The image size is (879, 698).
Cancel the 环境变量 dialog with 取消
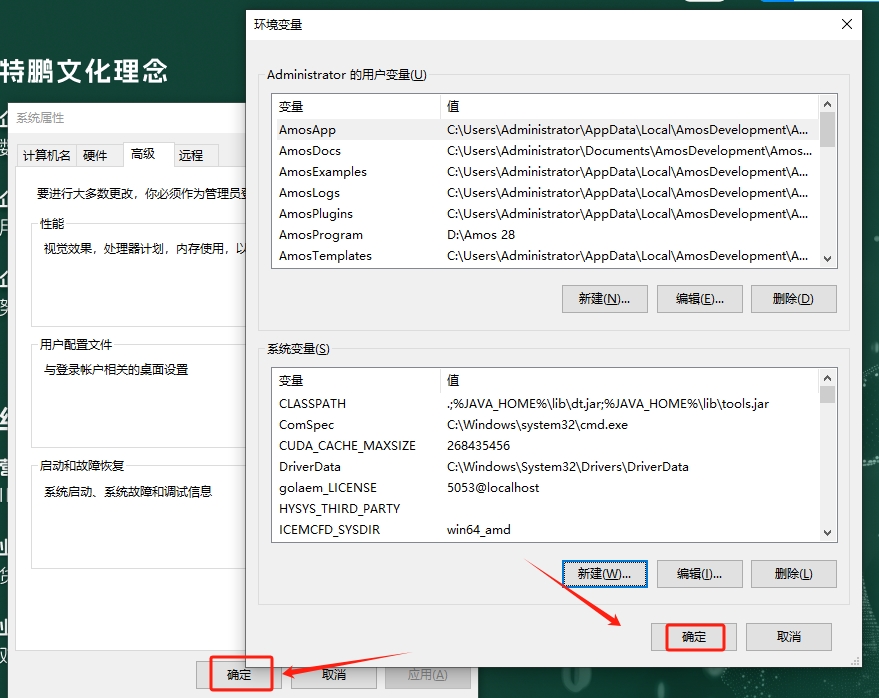click(x=789, y=637)
